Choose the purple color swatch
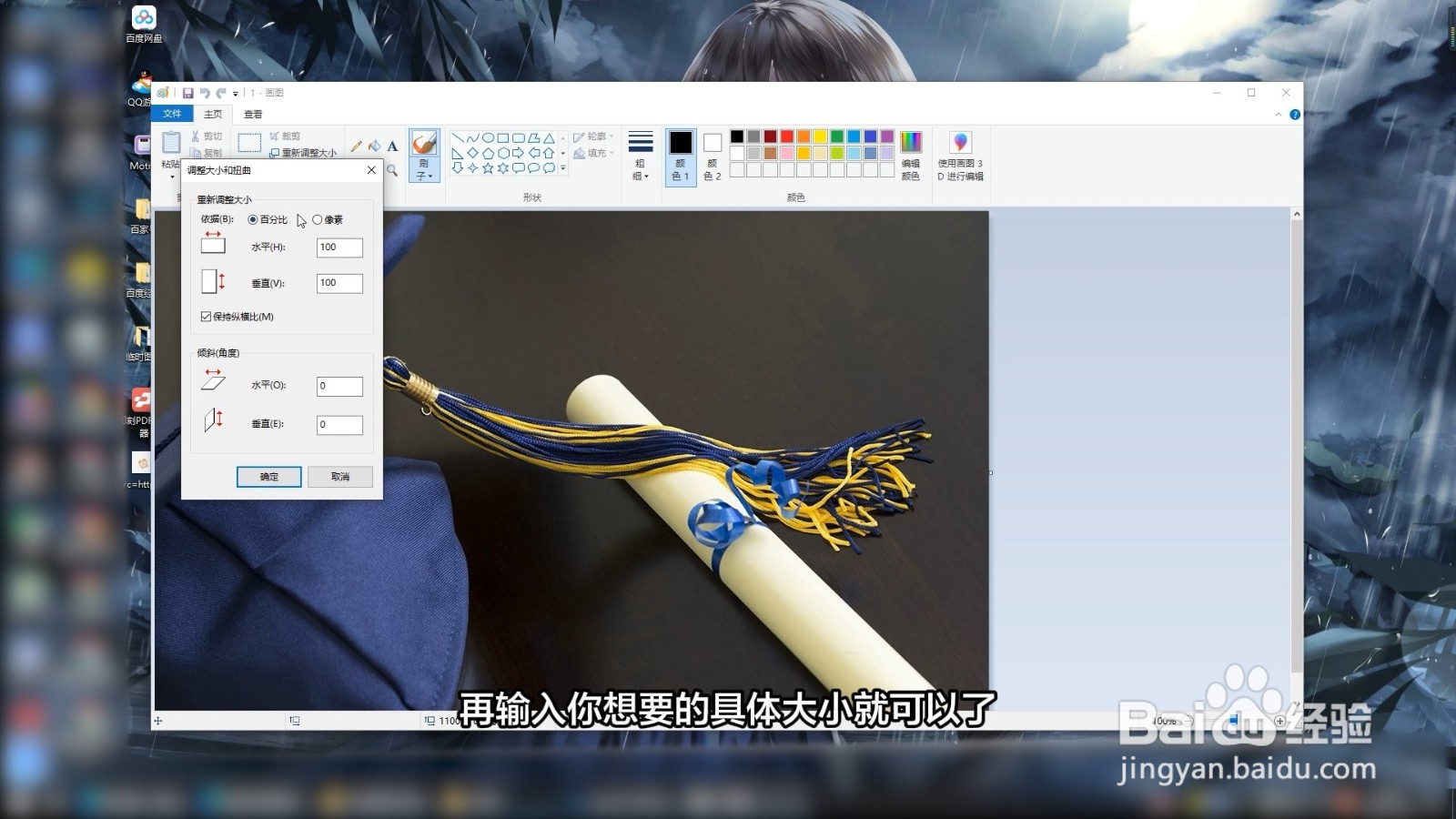 [x=886, y=136]
